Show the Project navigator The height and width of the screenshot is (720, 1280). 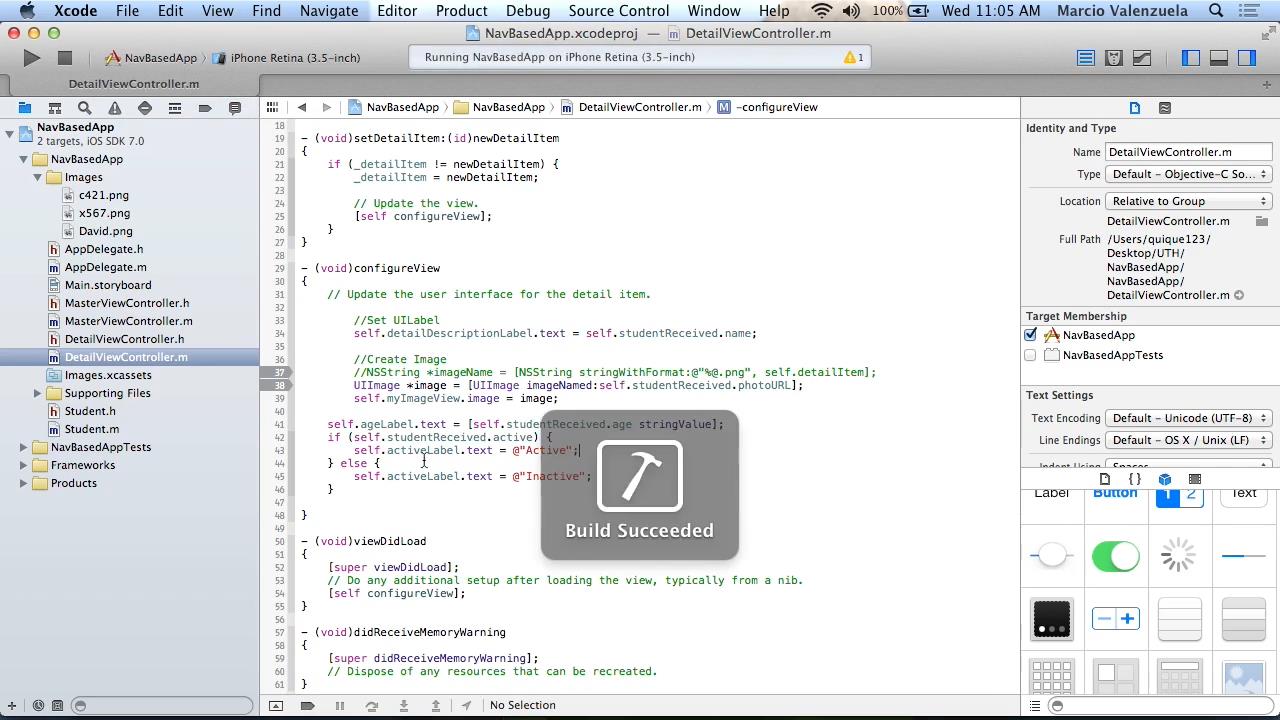25,107
